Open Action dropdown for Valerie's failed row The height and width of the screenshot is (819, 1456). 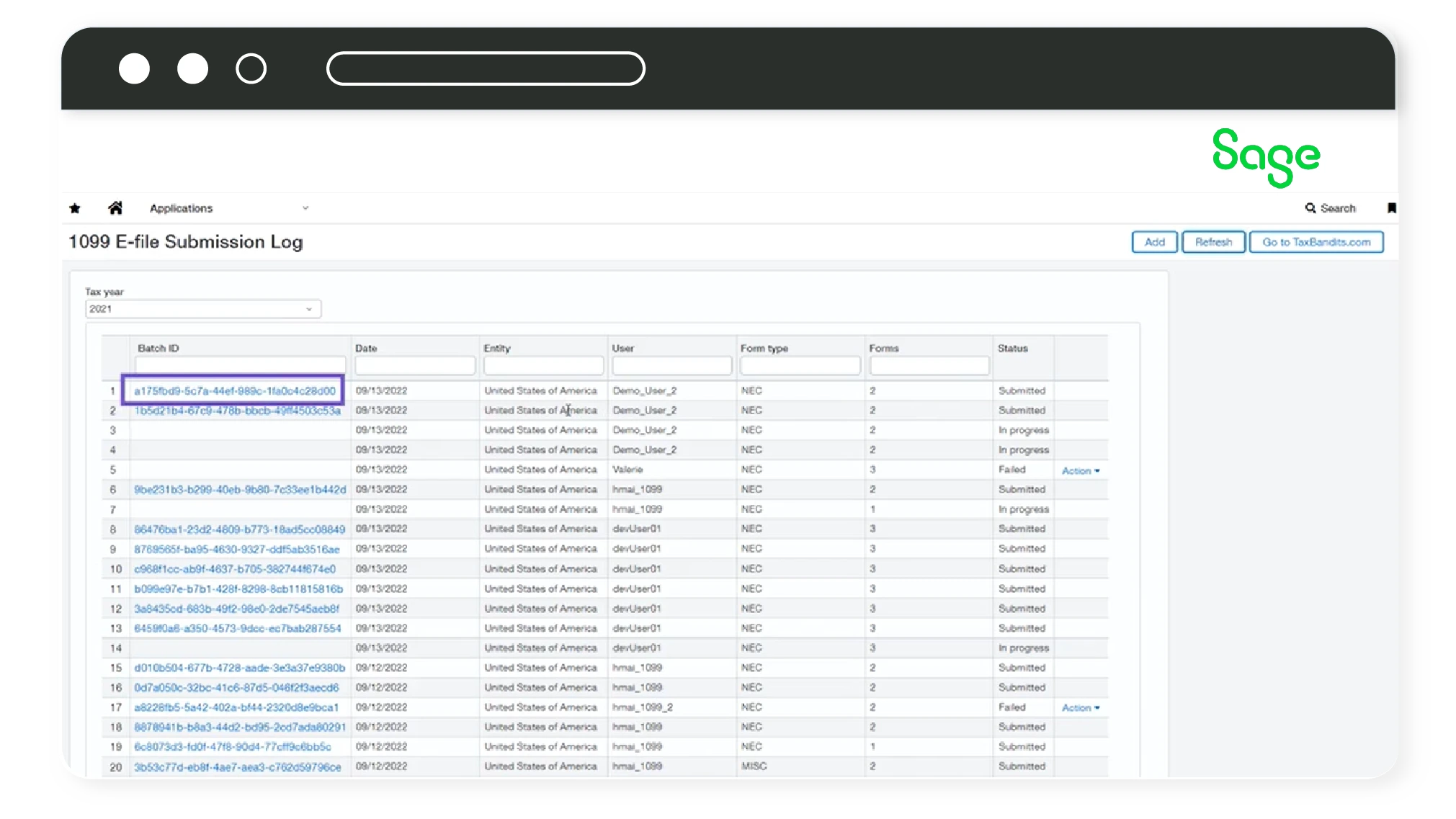(x=1081, y=470)
